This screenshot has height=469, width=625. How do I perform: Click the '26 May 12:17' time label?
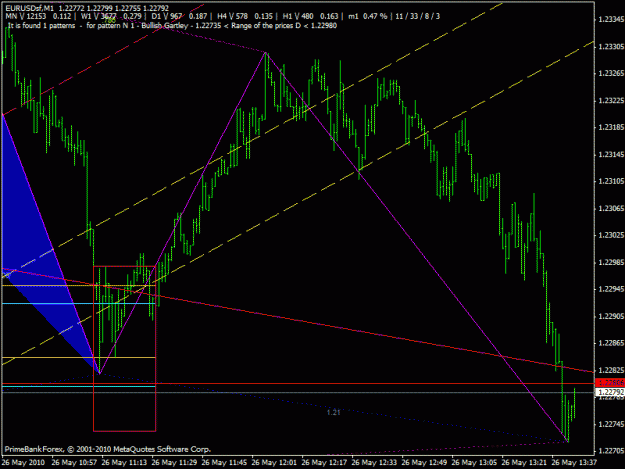coord(324,463)
